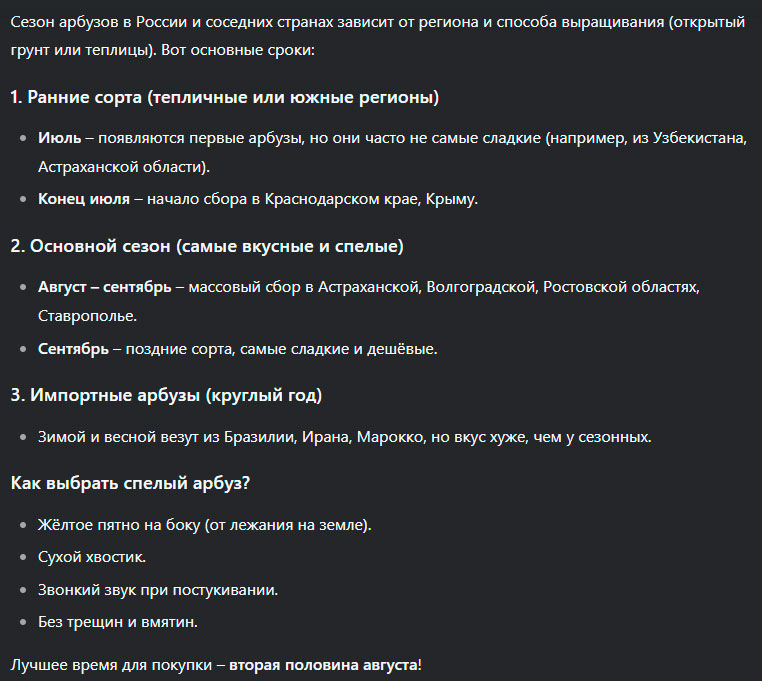
Task: Click the text Астраханской области in first bullet
Action: [121, 167]
